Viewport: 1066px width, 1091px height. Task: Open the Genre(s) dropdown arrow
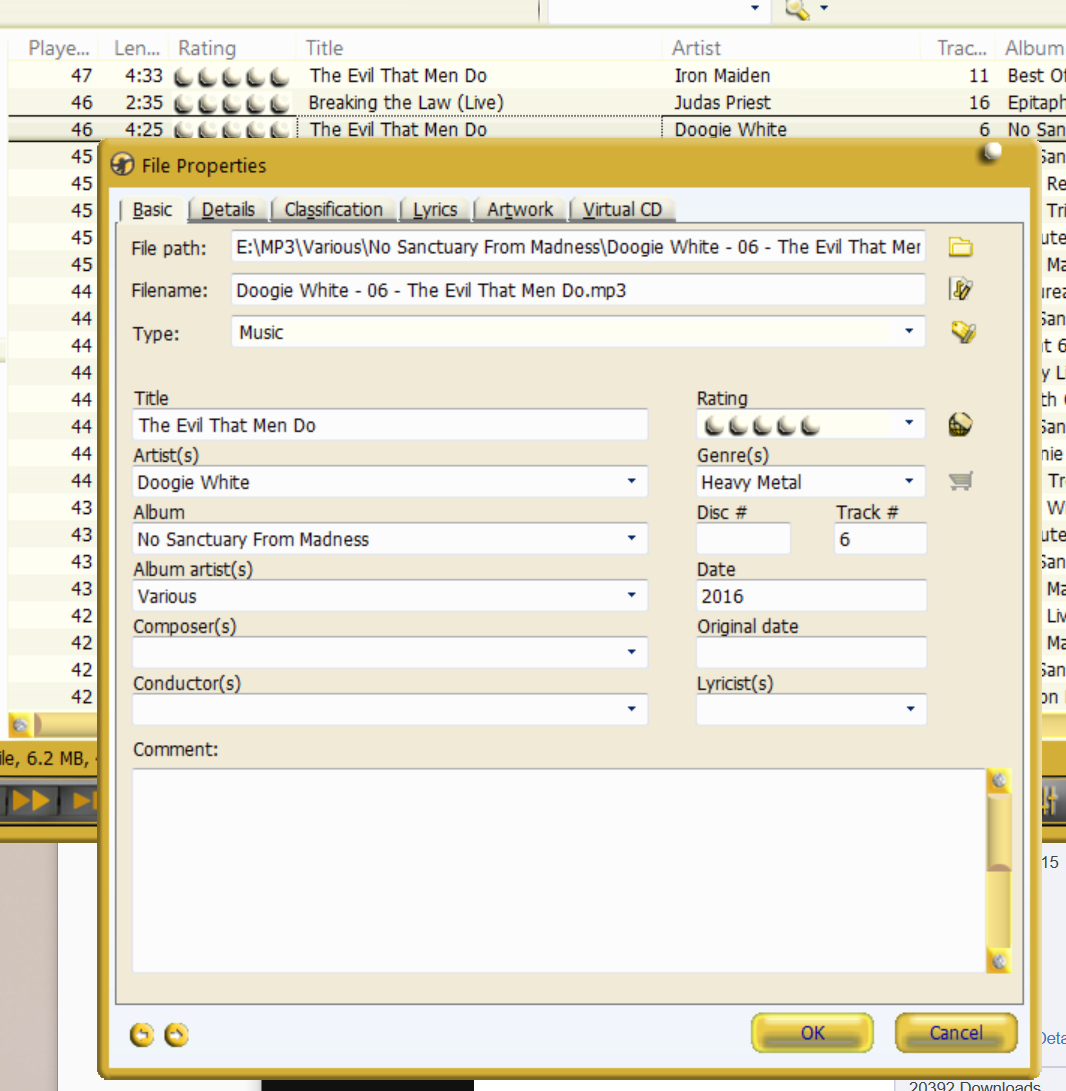coord(909,481)
